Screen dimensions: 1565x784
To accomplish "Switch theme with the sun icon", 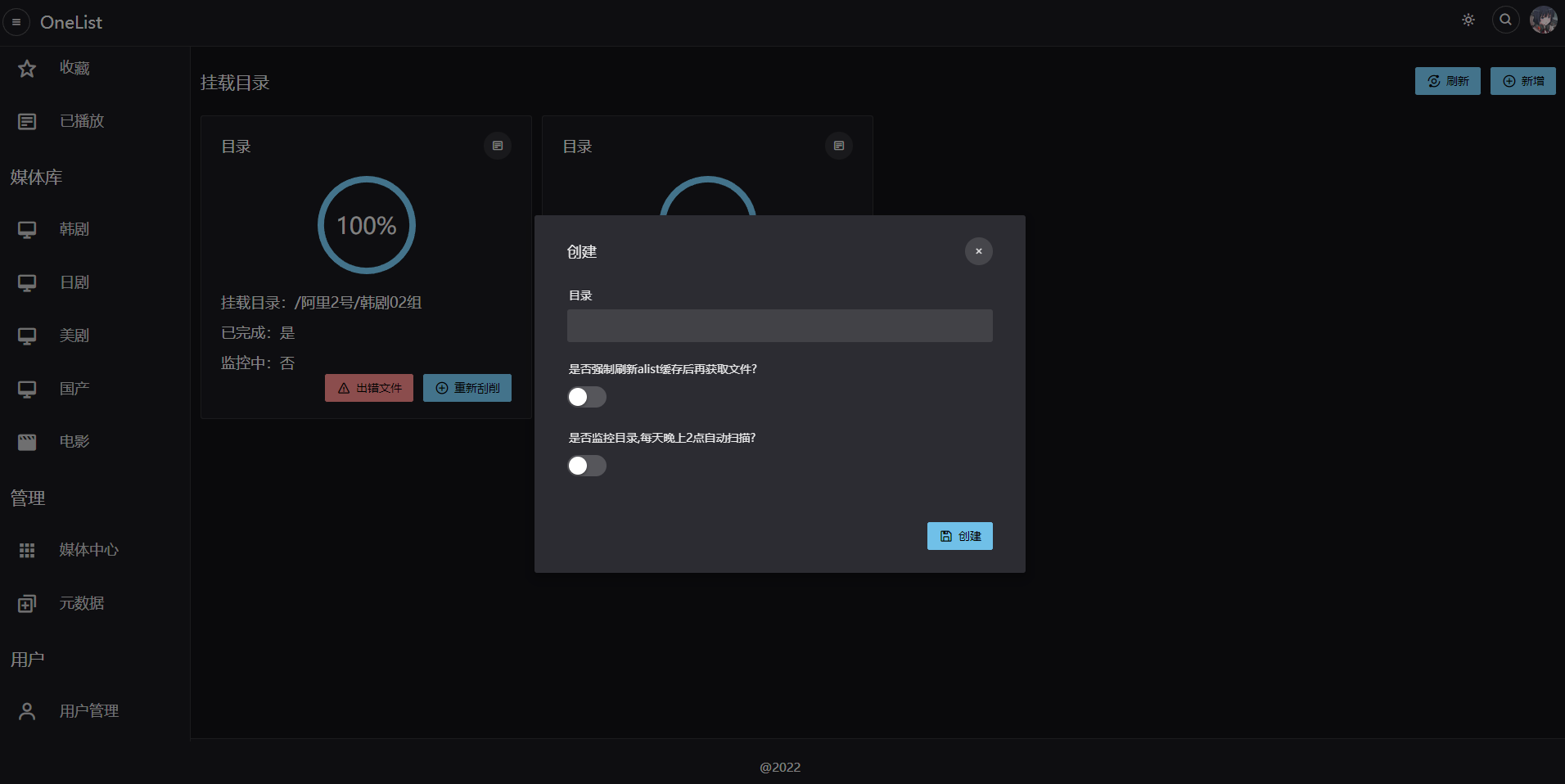I will pyautogui.click(x=1468, y=20).
